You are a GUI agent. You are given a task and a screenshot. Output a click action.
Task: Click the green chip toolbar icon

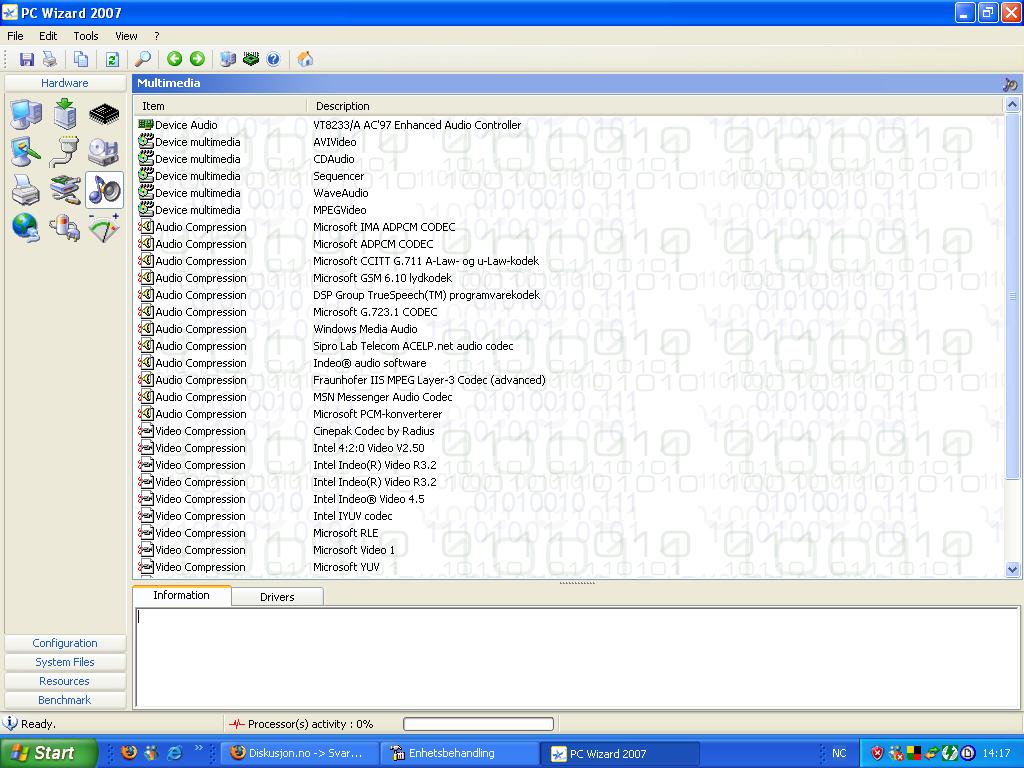pyautogui.click(x=251, y=59)
